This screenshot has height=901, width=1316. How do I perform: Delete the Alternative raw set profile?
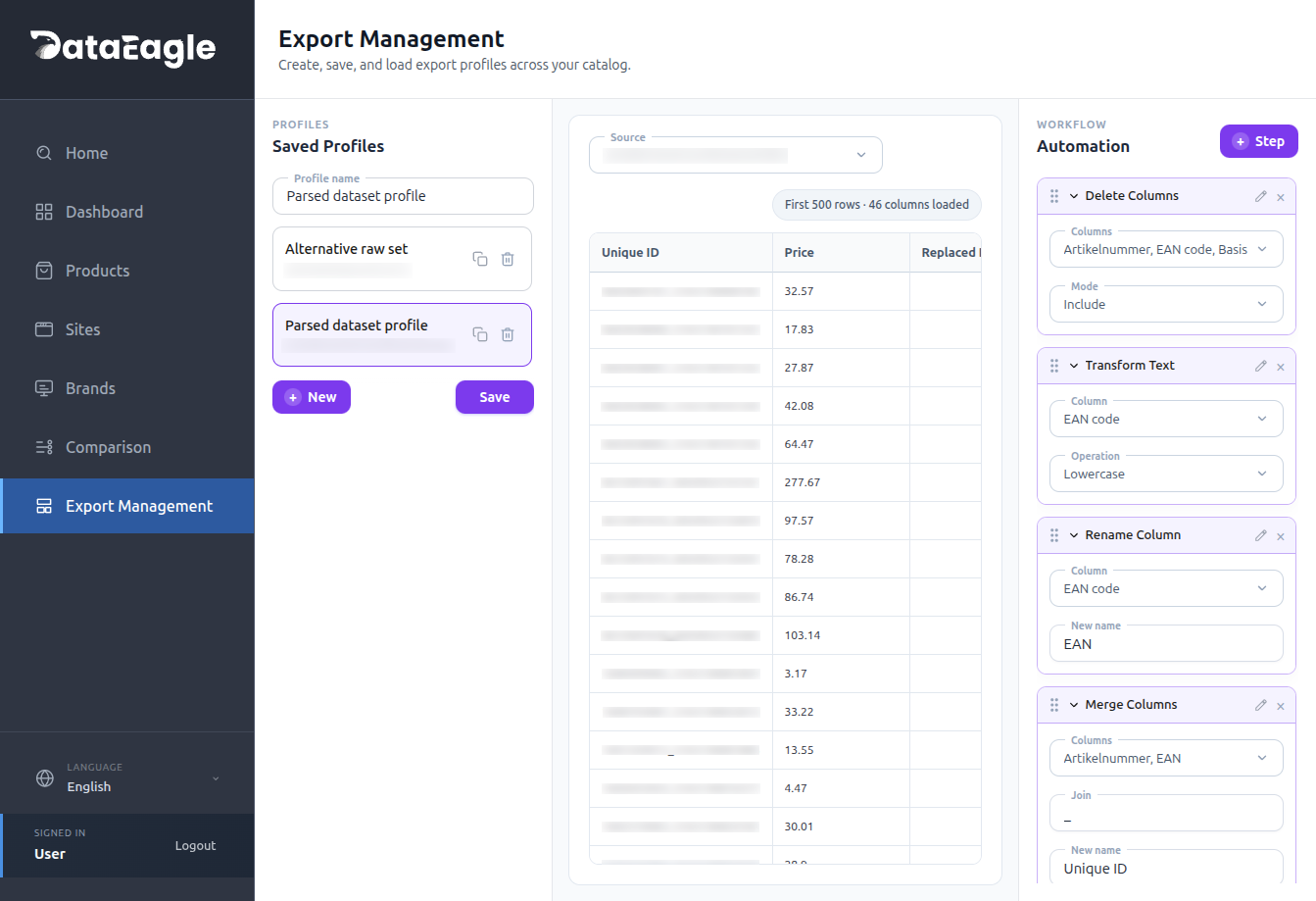(x=508, y=259)
